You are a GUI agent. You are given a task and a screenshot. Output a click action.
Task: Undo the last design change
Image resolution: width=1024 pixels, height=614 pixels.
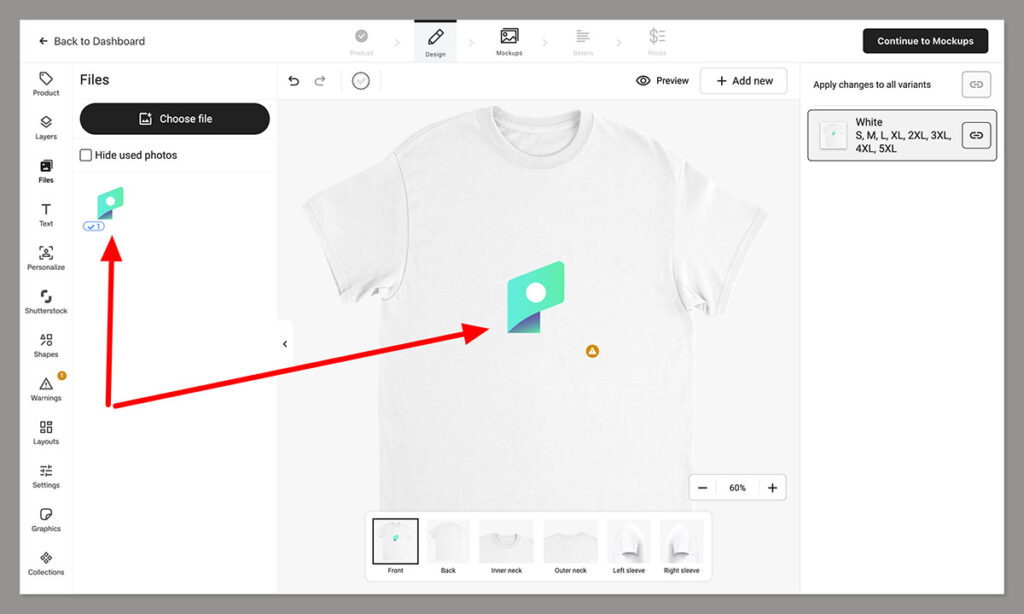294,81
